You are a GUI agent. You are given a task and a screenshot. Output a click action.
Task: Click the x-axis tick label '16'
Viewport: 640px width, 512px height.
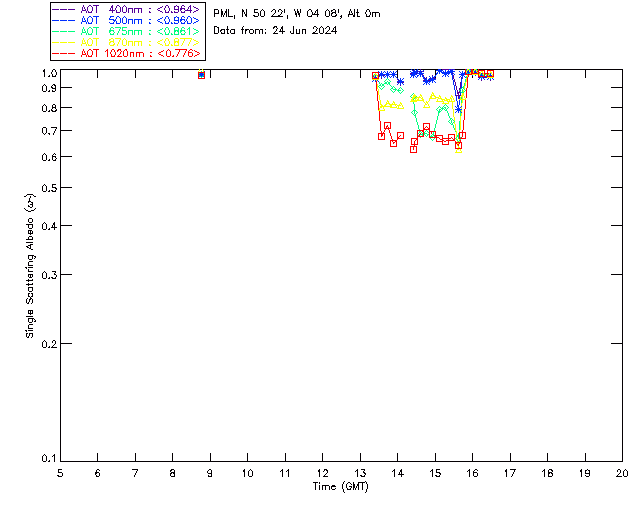473,473
